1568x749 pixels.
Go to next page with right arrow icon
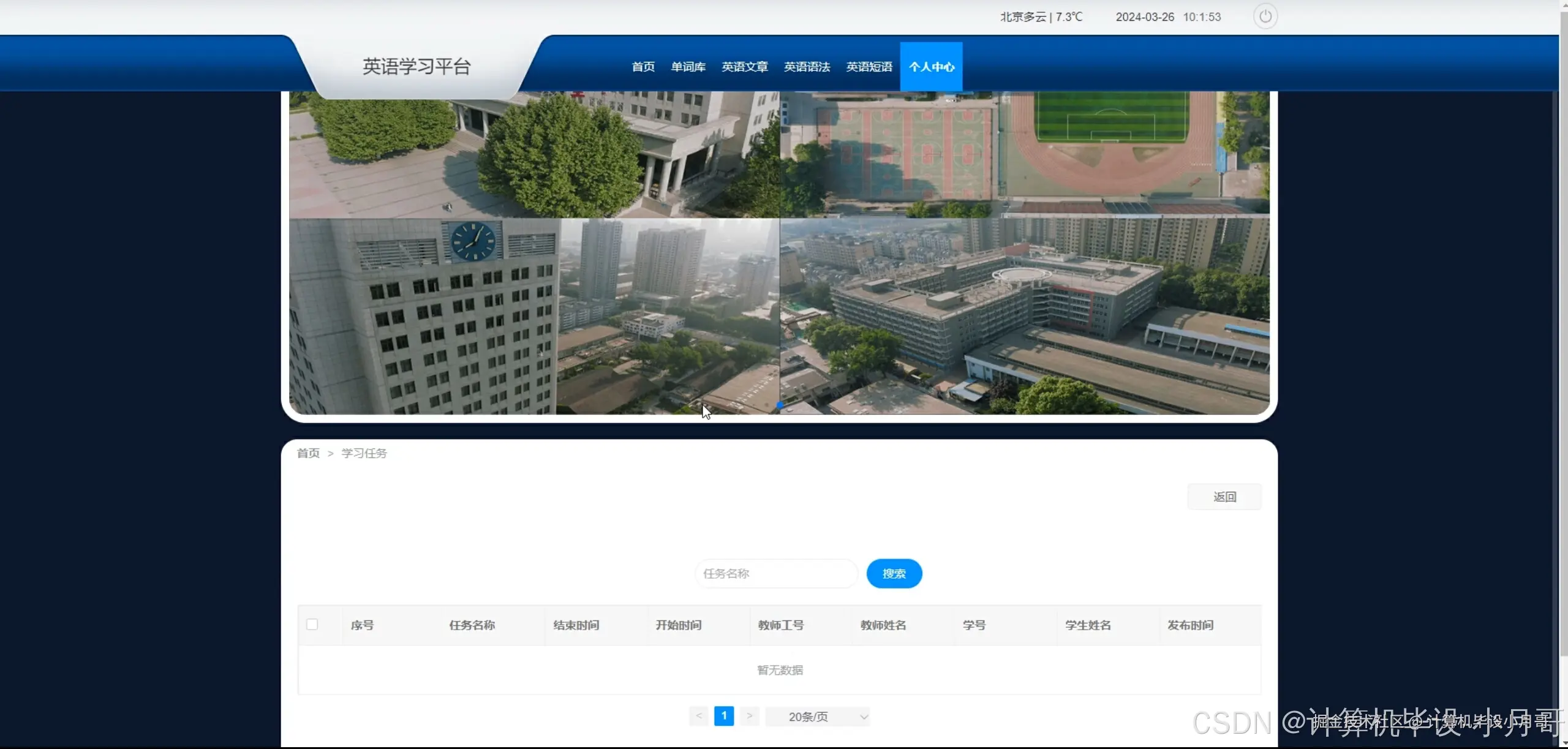(750, 715)
